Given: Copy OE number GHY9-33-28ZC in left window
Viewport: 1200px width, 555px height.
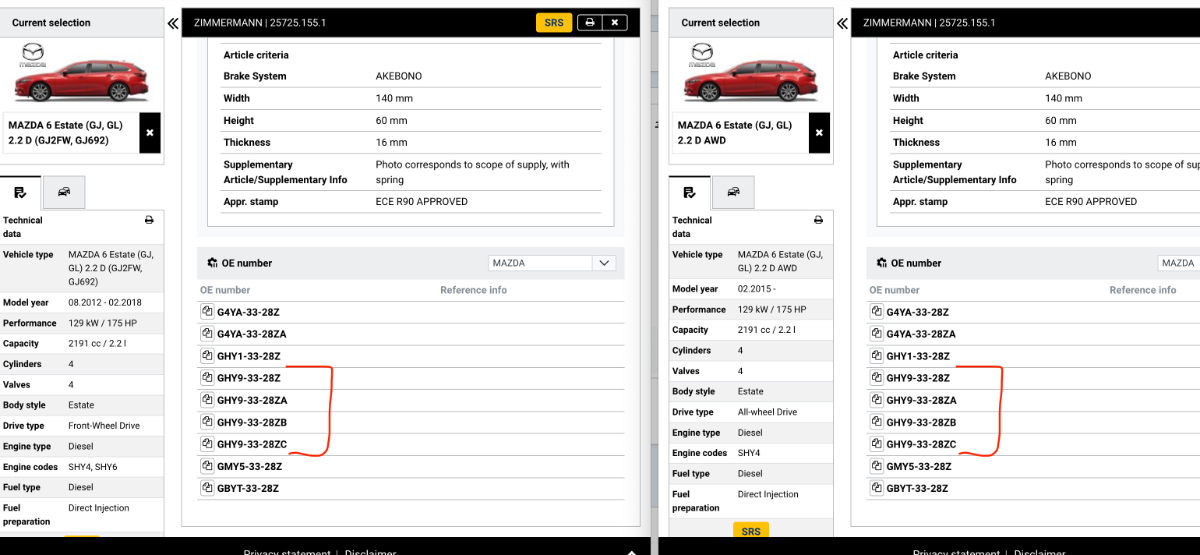Looking at the screenshot, I should click(208, 444).
